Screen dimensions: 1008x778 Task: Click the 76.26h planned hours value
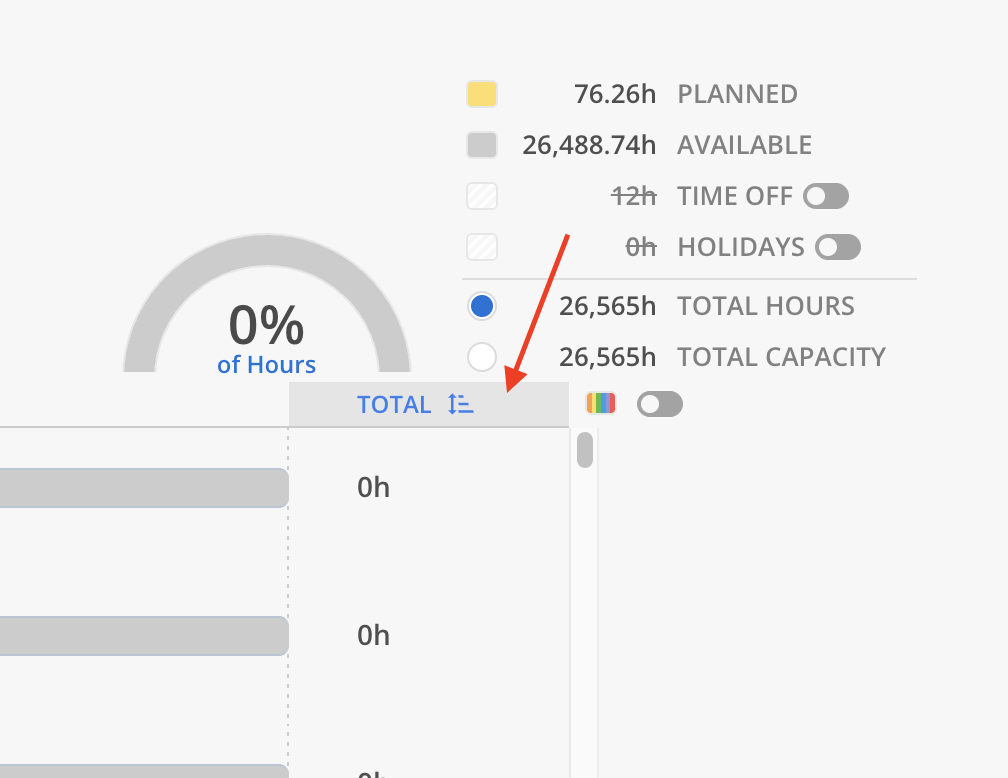click(615, 95)
